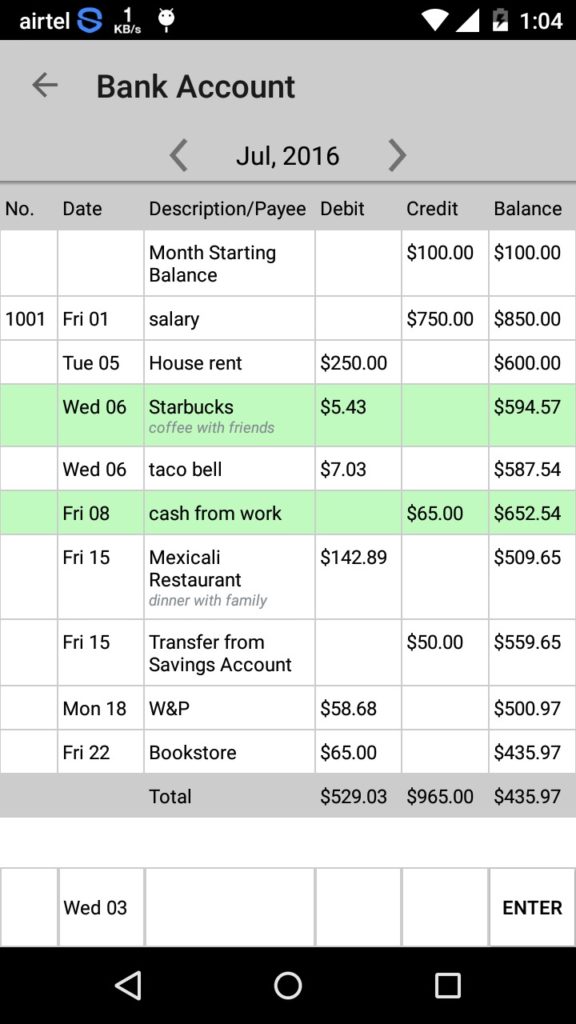576x1024 pixels.
Task: Tap the salary entry dated Fri 01
Action: click(x=288, y=317)
